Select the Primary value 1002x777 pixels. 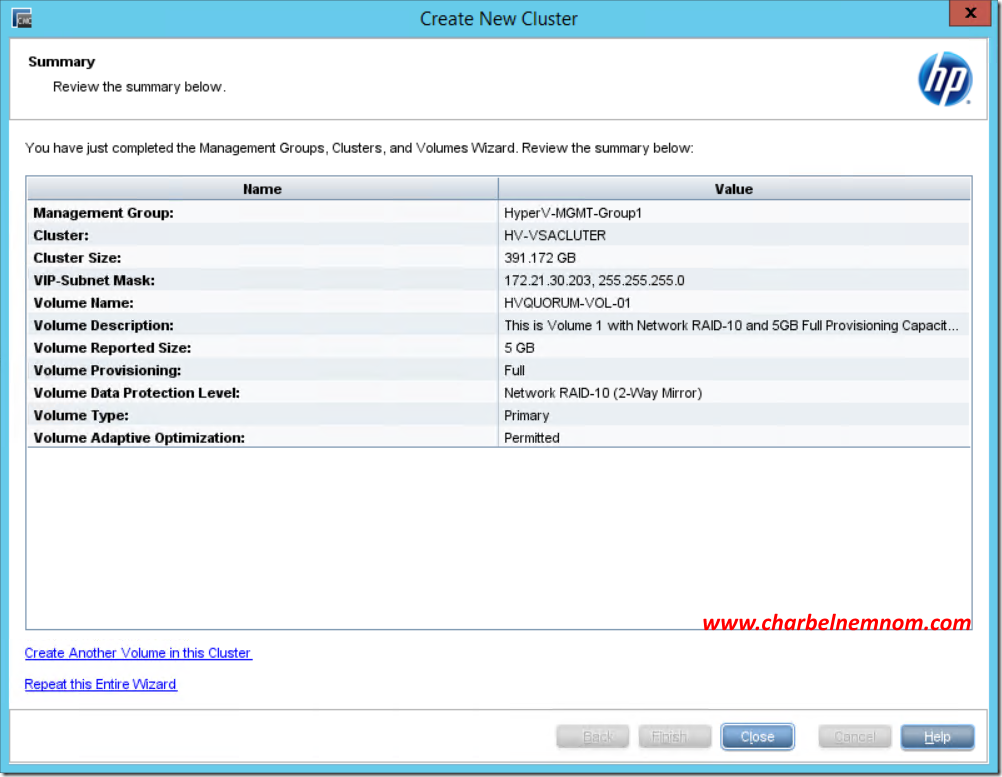click(x=526, y=415)
